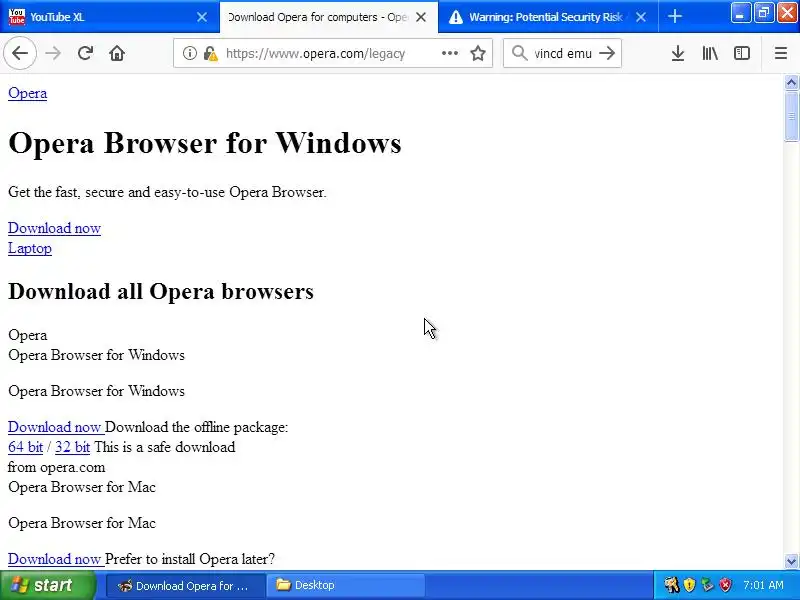This screenshot has height=600, width=800.
Task: Choose the 32 bit download link
Action: pos(72,447)
